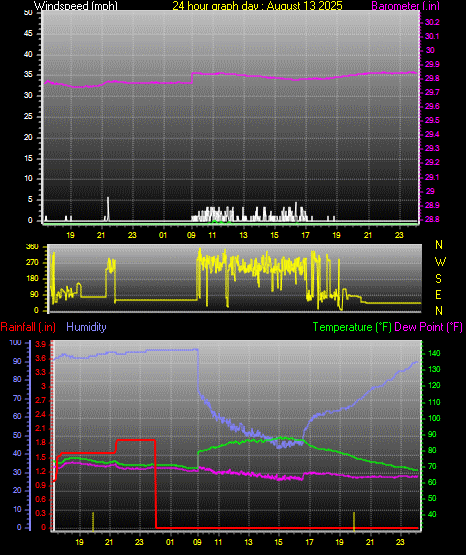
Task: Click the temperature scale value "140"
Action: pyautogui.click(x=434, y=353)
